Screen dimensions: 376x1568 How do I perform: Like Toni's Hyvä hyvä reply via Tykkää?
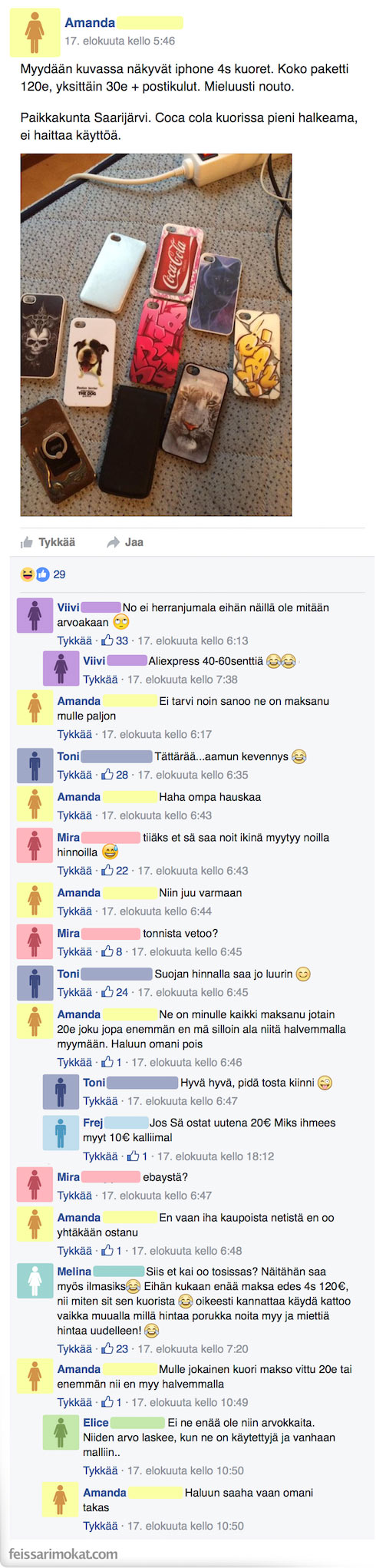pyautogui.click(x=101, y=1100)
